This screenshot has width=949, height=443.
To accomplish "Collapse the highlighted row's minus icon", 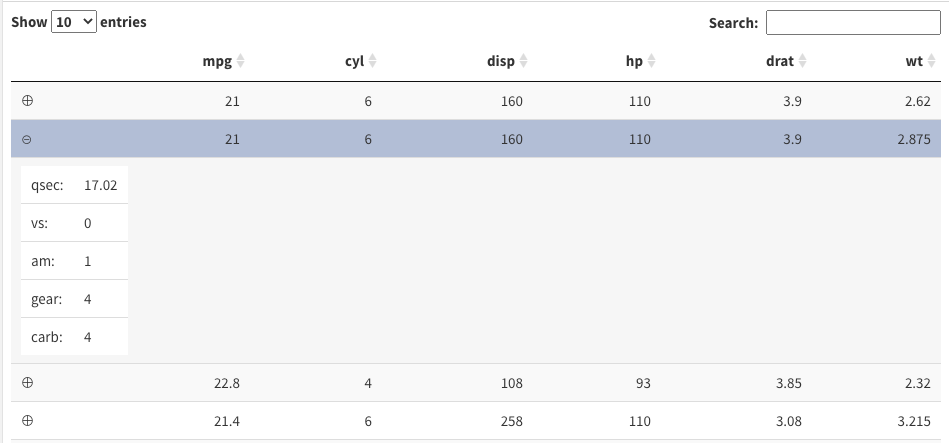I will coord(27,139).
